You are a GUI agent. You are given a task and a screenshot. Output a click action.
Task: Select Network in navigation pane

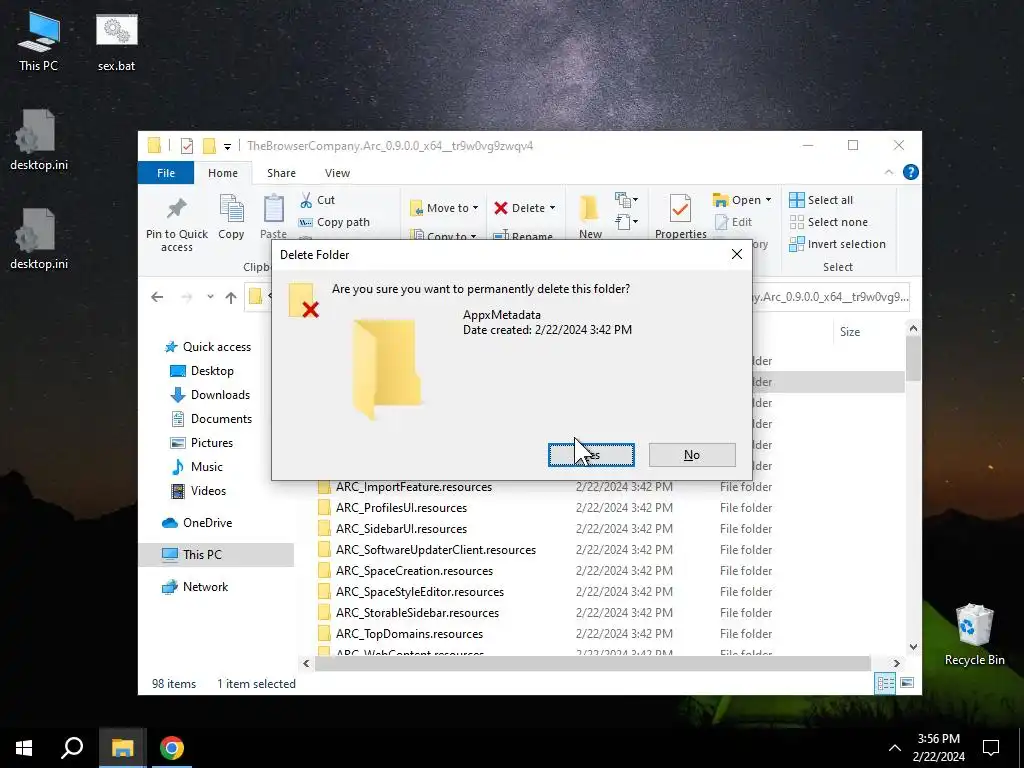195,587
